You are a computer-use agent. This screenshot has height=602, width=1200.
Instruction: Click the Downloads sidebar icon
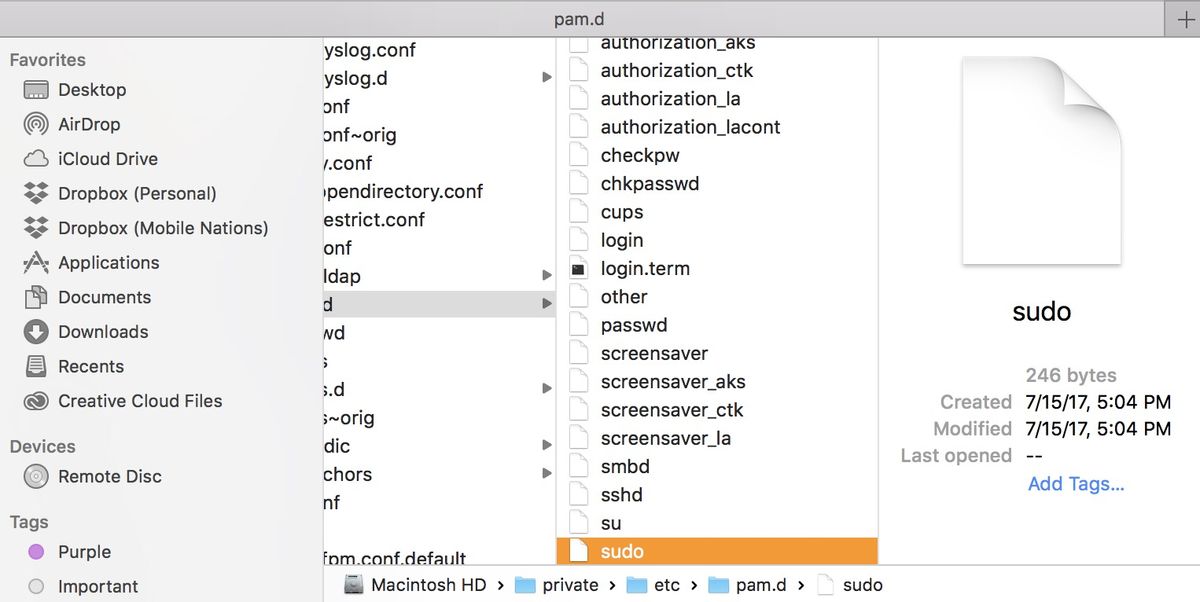click(x=33, y=331)
